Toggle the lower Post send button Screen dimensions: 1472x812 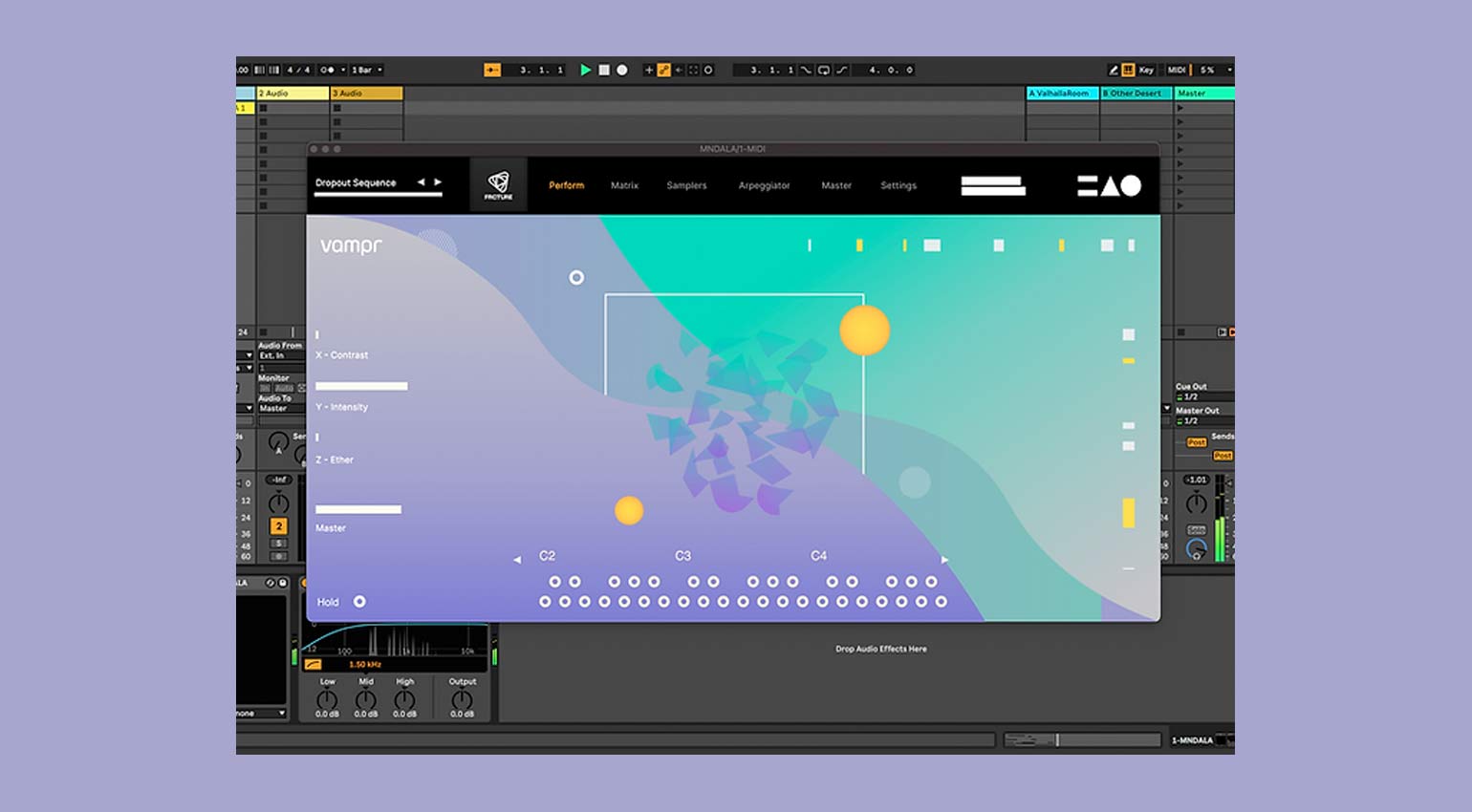point(1223,456)
